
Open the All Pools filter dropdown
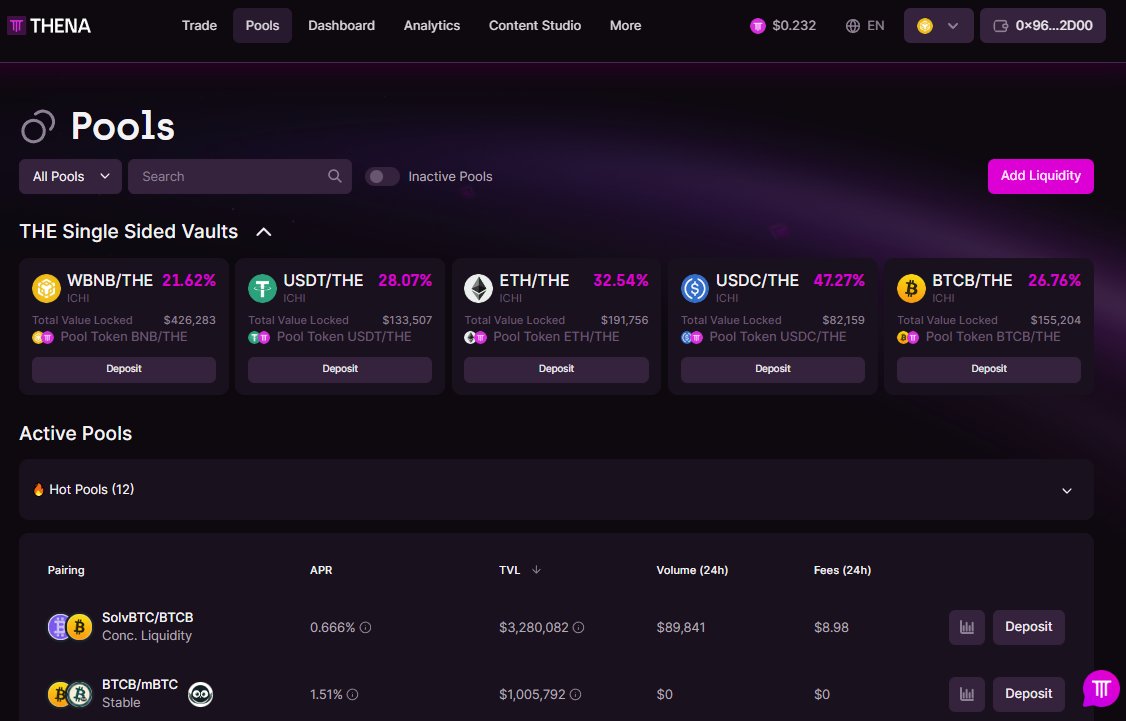click(x=70, y=177)
